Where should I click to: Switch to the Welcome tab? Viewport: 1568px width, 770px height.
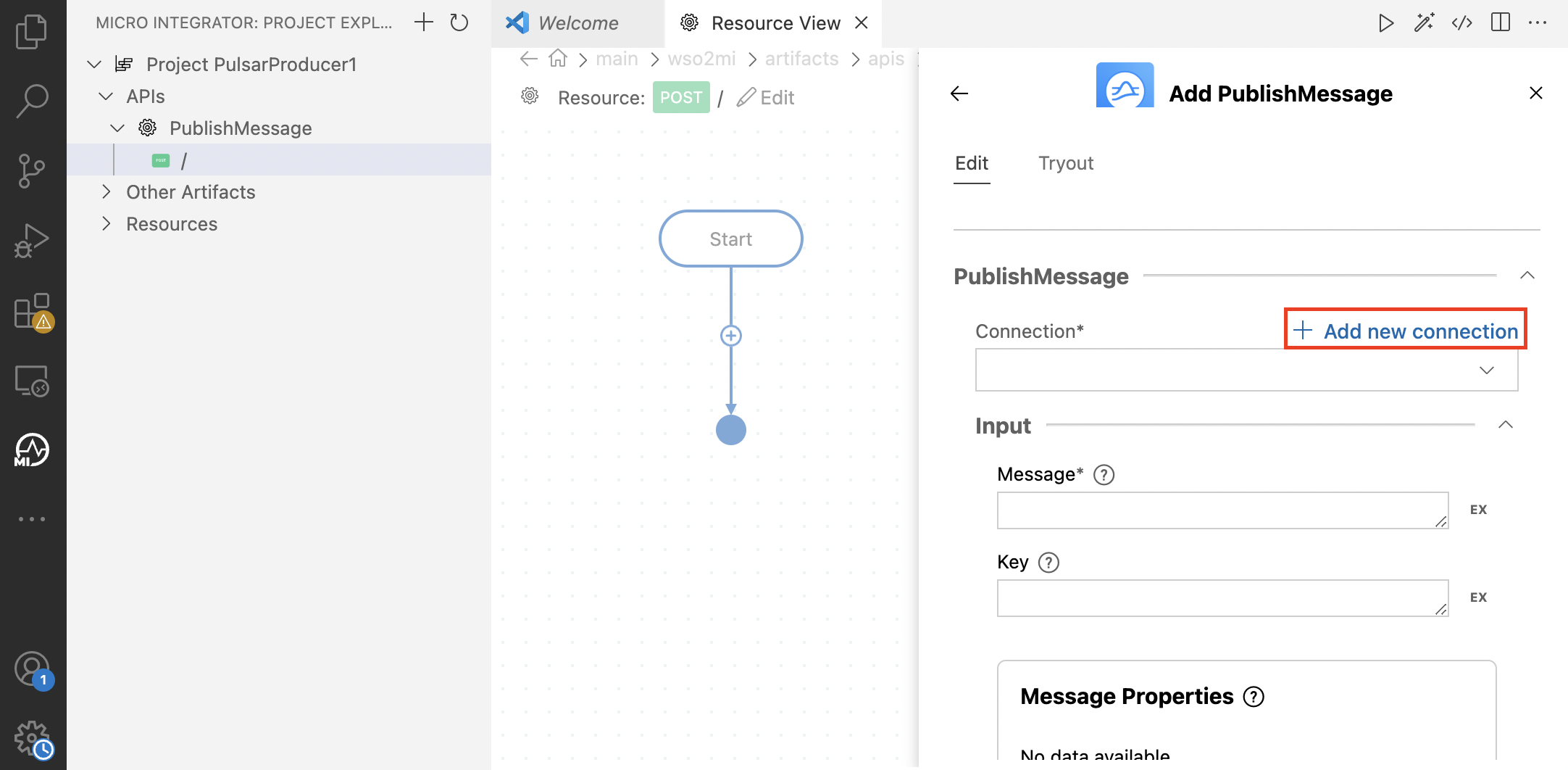tap(577, 23)
